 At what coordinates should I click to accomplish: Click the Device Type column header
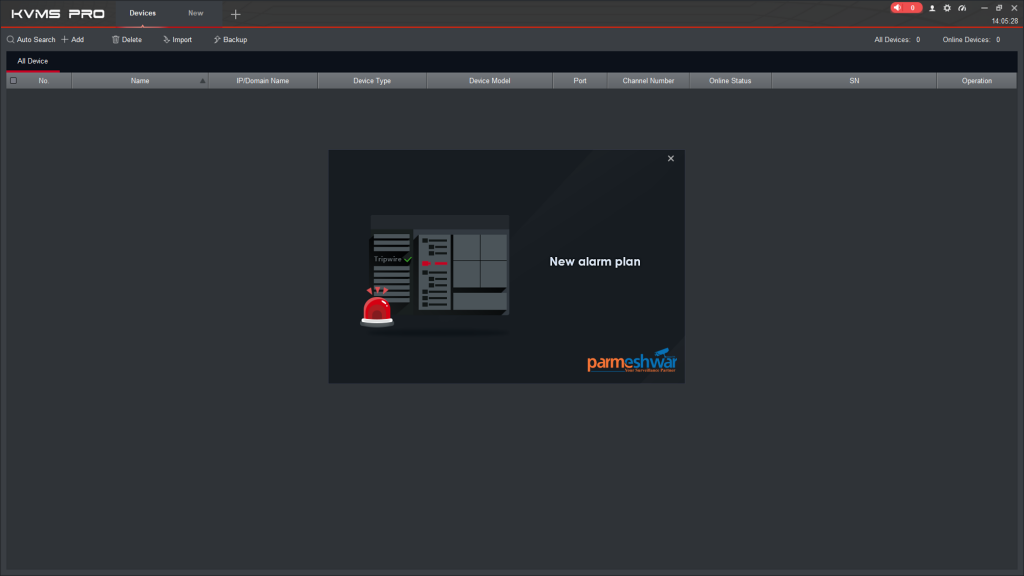(x=372, y=81)
